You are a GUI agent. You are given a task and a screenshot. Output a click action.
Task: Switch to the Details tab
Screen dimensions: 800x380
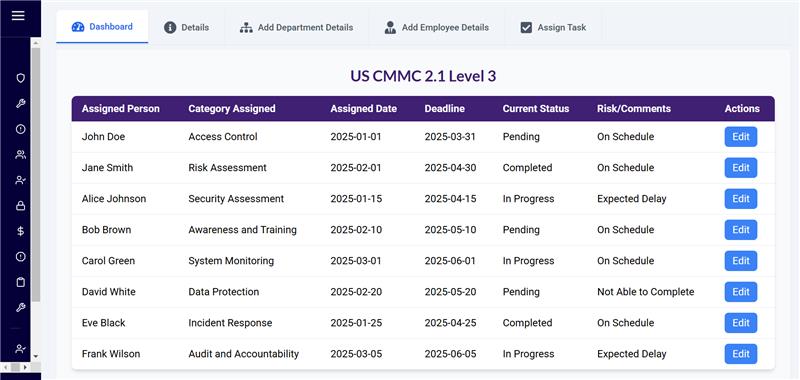pyautogui.click(x=186, y=28)
